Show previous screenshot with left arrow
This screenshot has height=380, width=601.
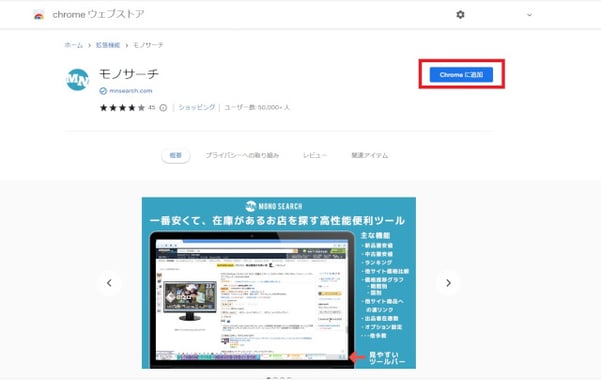[109, 283]
